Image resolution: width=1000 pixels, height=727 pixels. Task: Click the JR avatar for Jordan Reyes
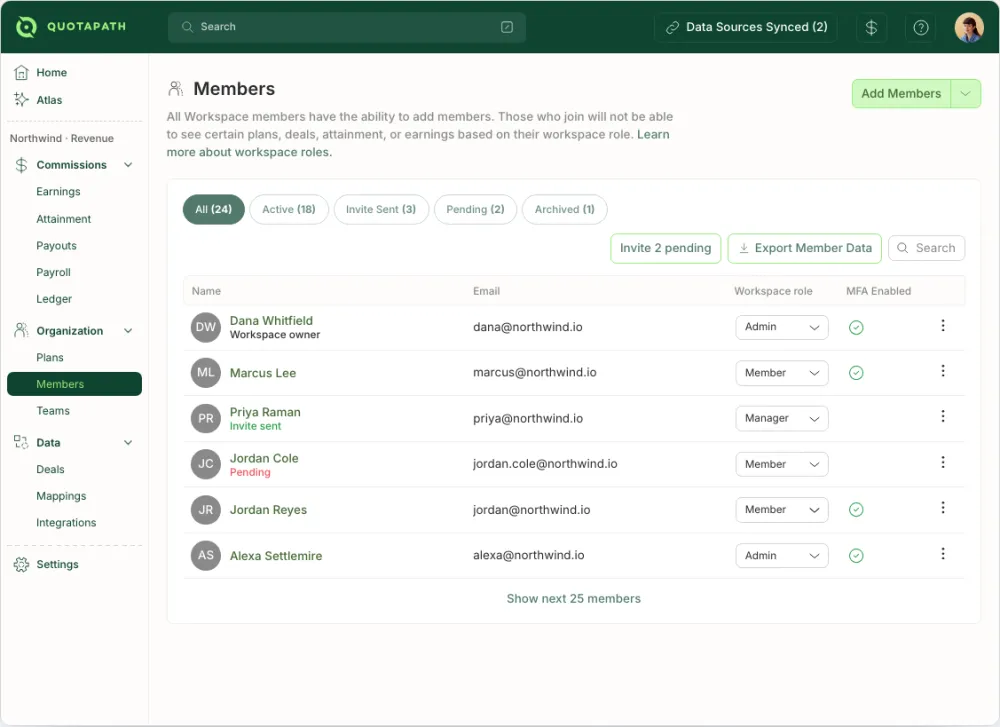(205, 510)
